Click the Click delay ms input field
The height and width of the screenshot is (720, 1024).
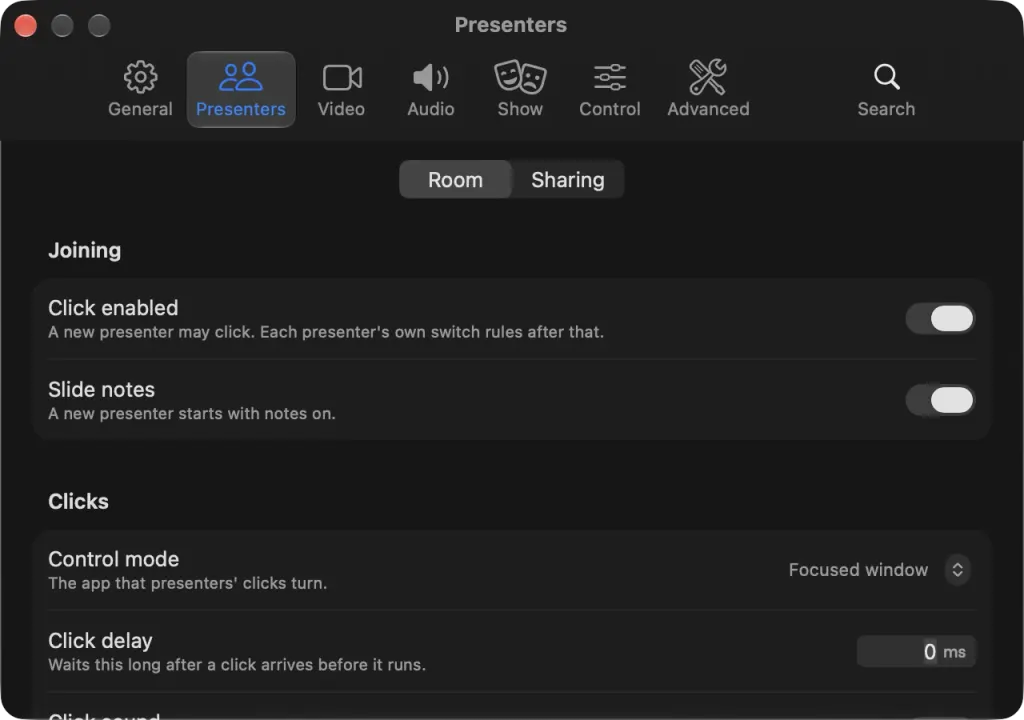(x=916, y=651)
